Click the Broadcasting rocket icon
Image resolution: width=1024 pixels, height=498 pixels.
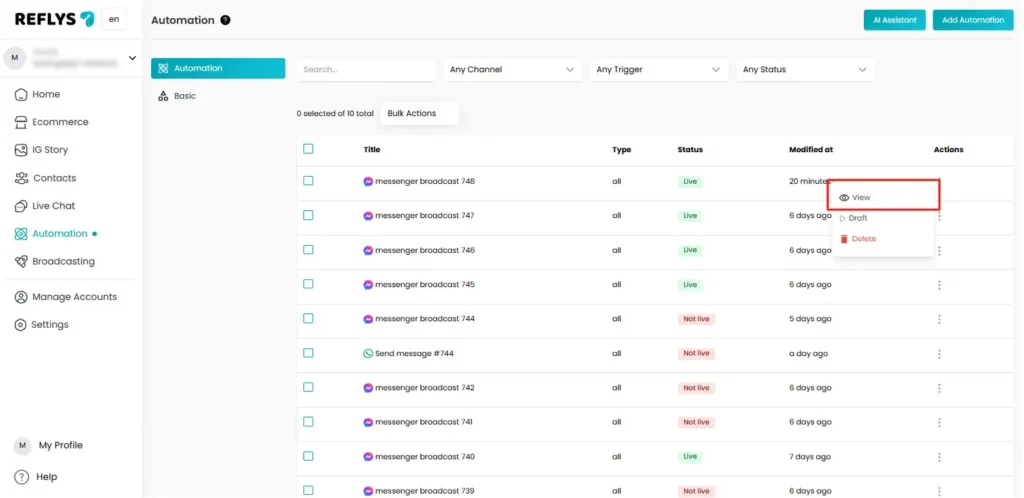[21, 262]
